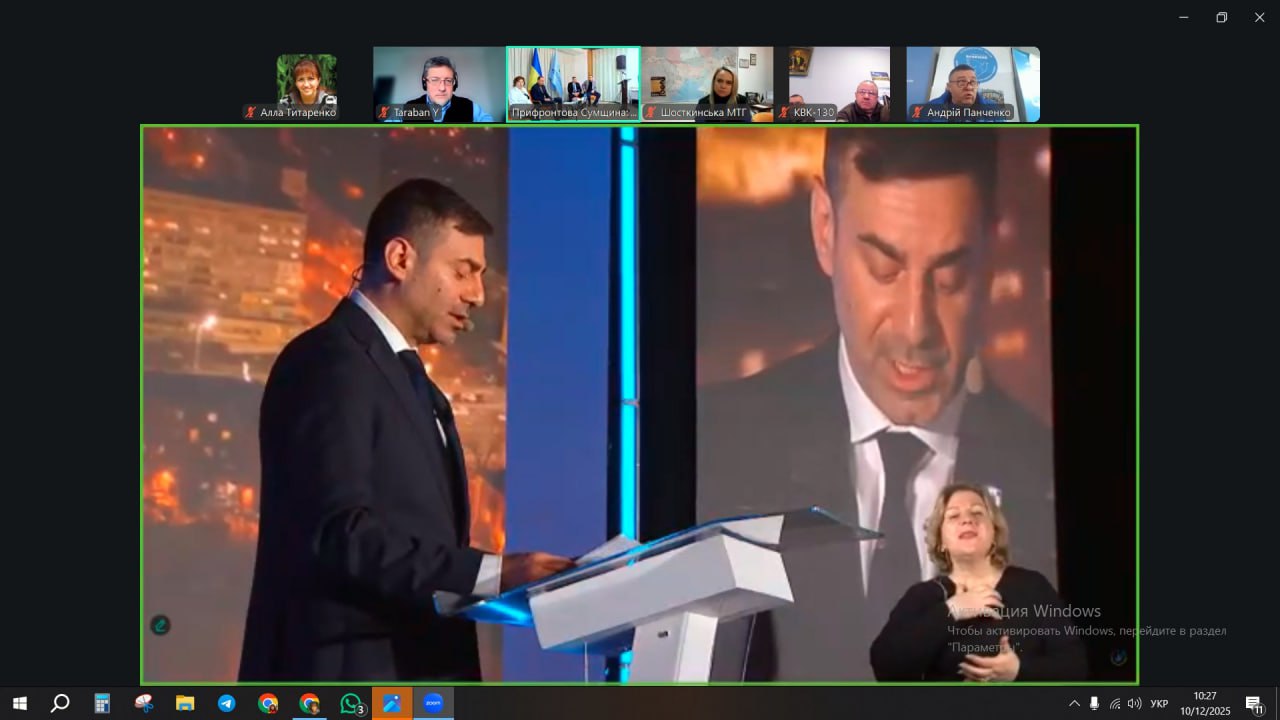
Task: Select Алла Титаренко participant thumbnail
Action: click(306, 85)
